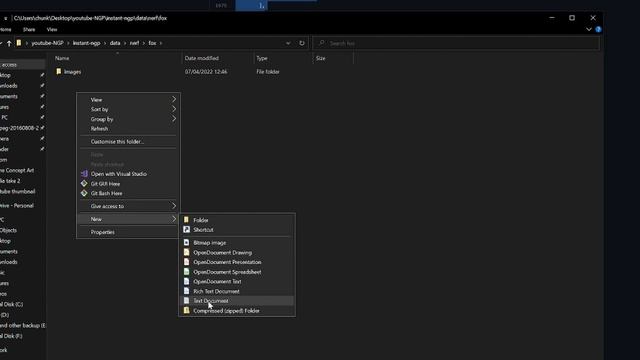Viewport: 640px width, 360px height.
Task: Click the instant-ngp breadcrumb
Action: [87, 43]
